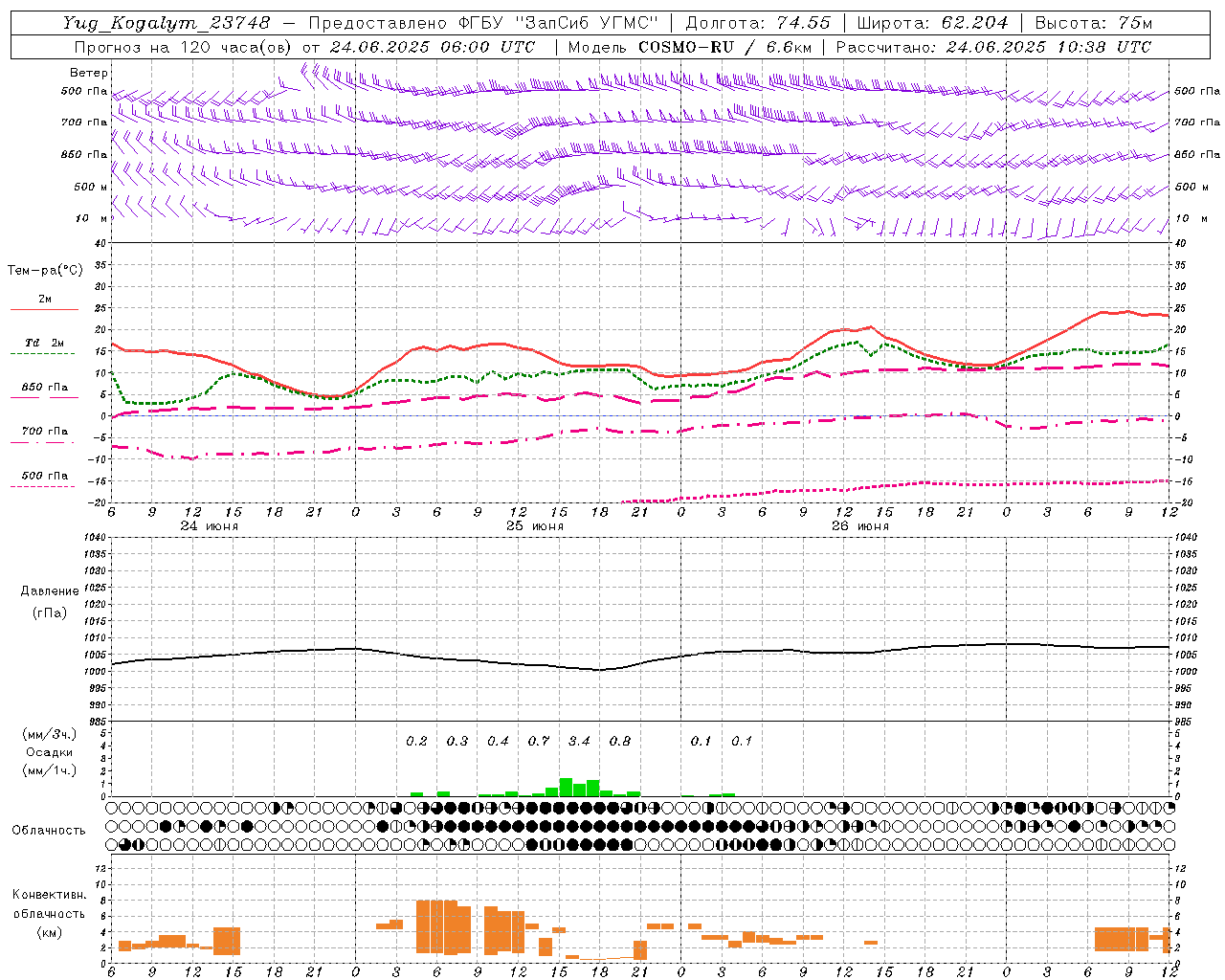Click the Рассчитано: 24.06.2025 10:38 UTC timestamp
The height and width of the screenshot is (980, 1225).
(x=993, y=47)
